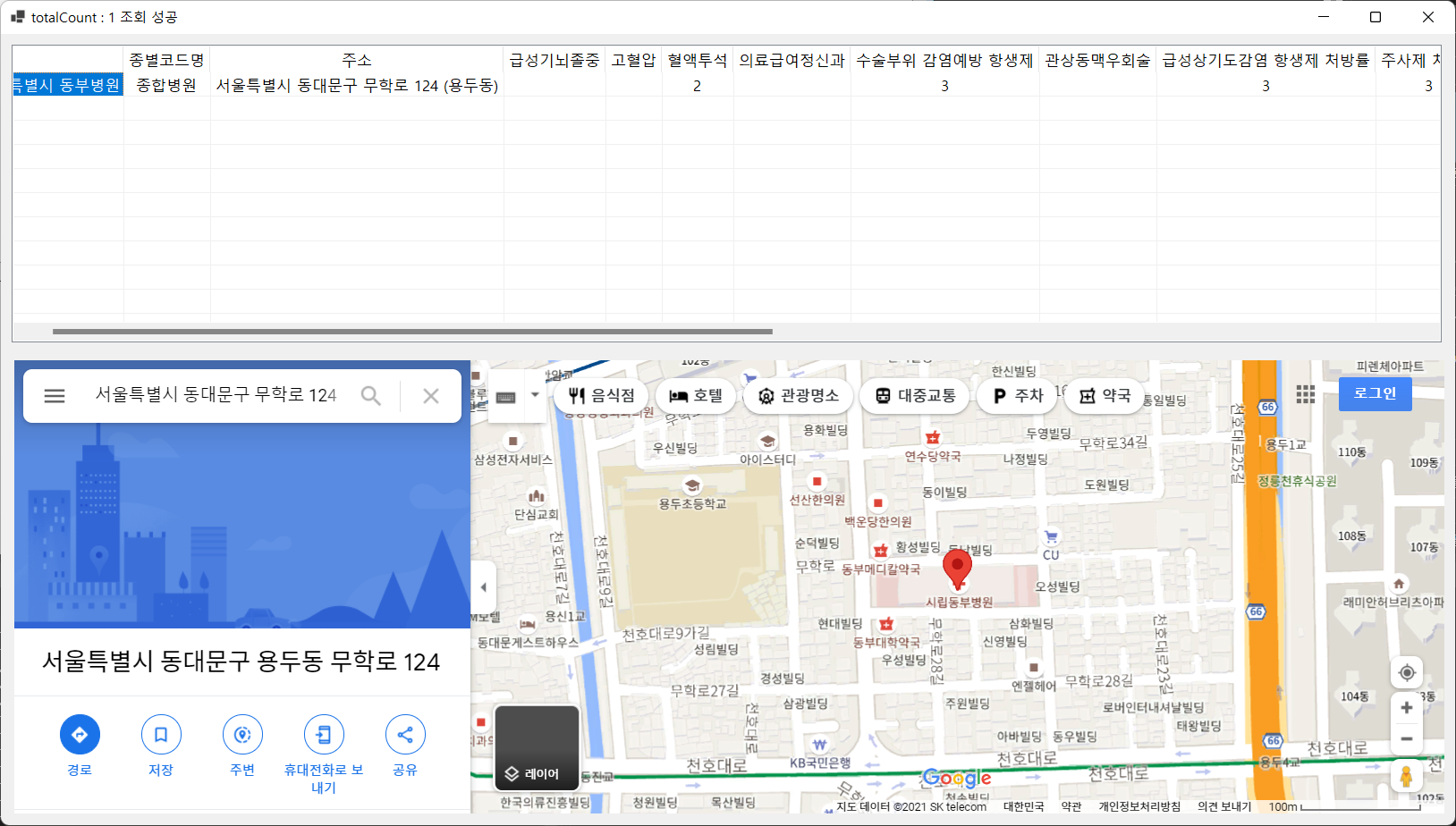Open the 레이어 layers thumbnail

538,748
